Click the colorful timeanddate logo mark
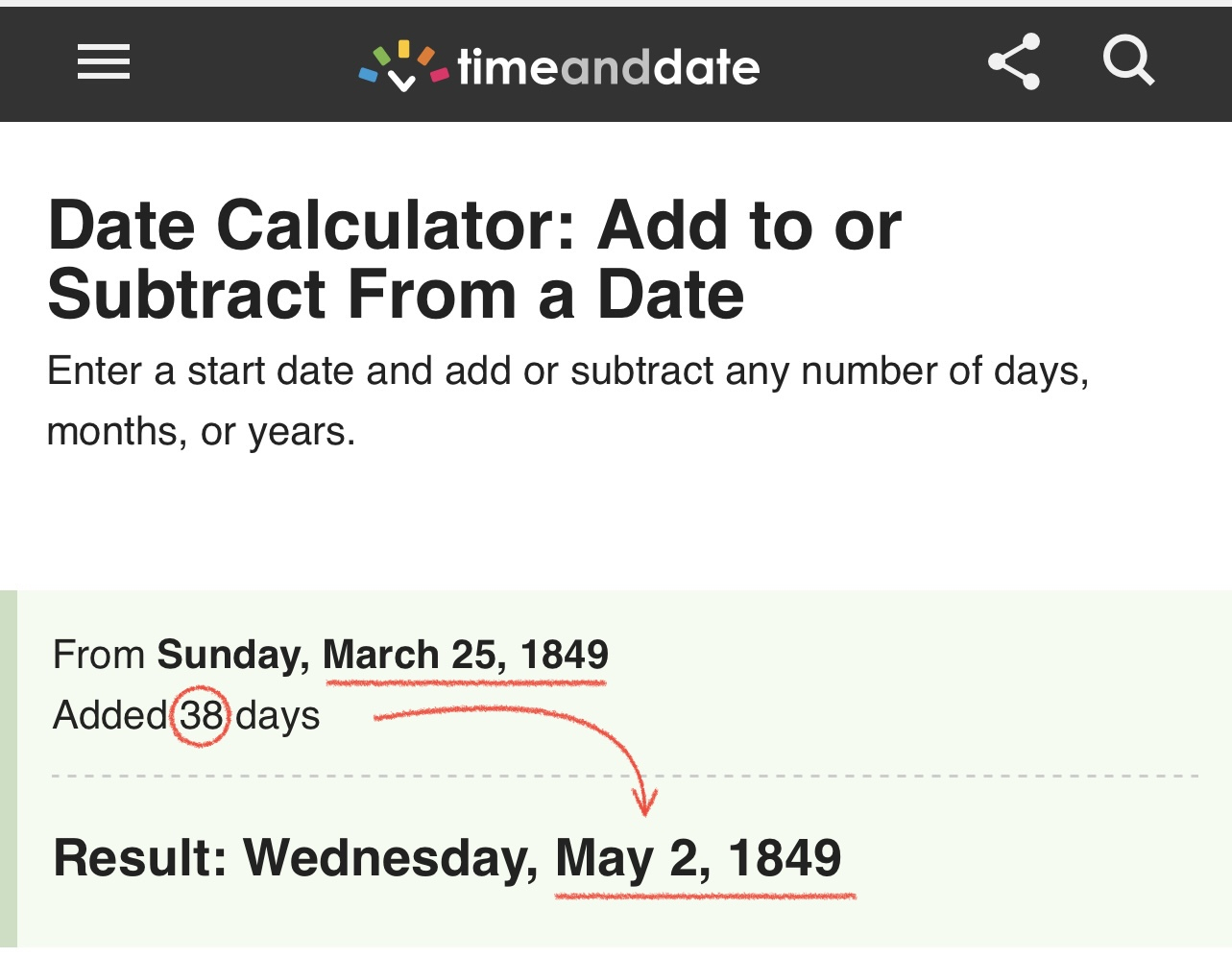Viewport: 1232px width, 957px height. pyautogui.click(x=403, y=65)
